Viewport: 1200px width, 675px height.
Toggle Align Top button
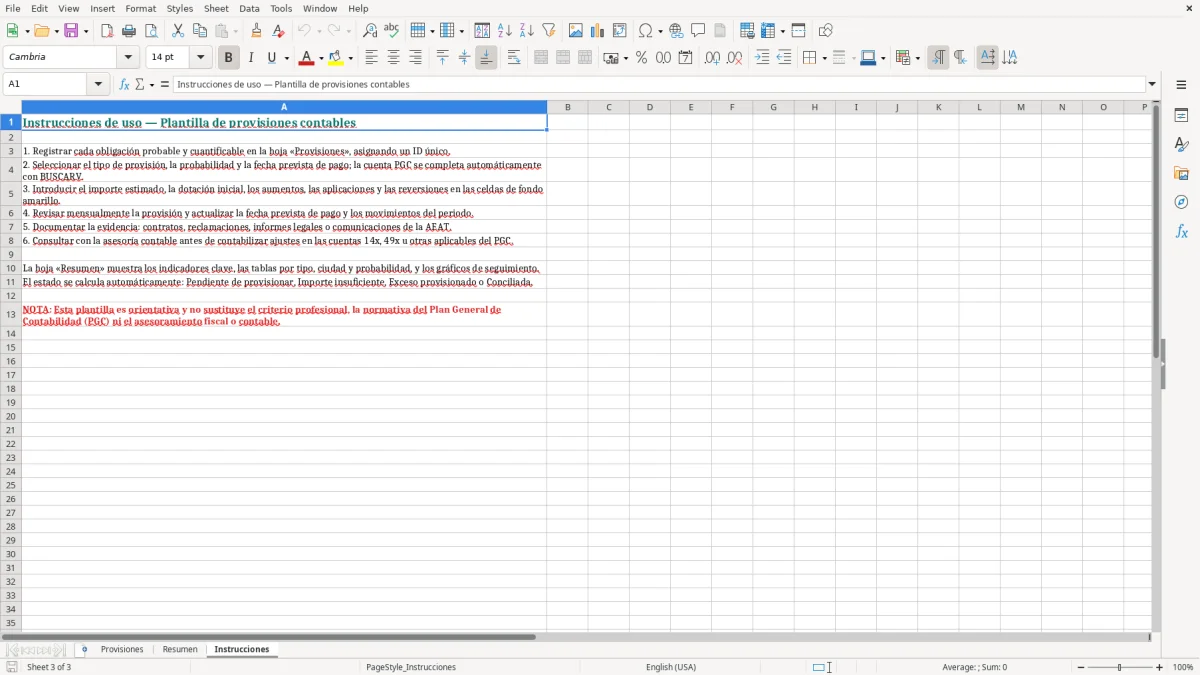pyautogui.click(x=443, y=58)
